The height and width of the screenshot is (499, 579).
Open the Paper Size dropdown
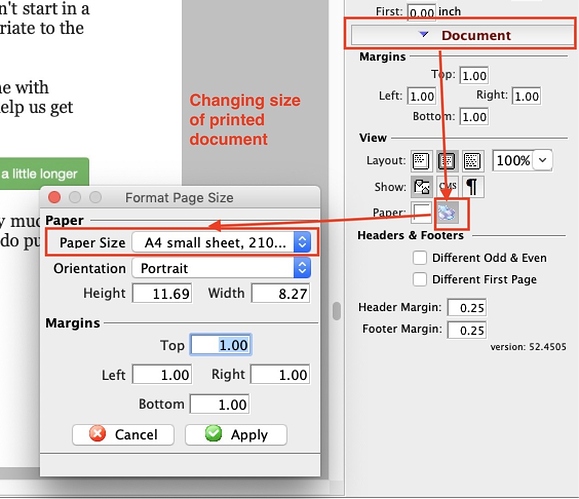[x=221, y=242]
